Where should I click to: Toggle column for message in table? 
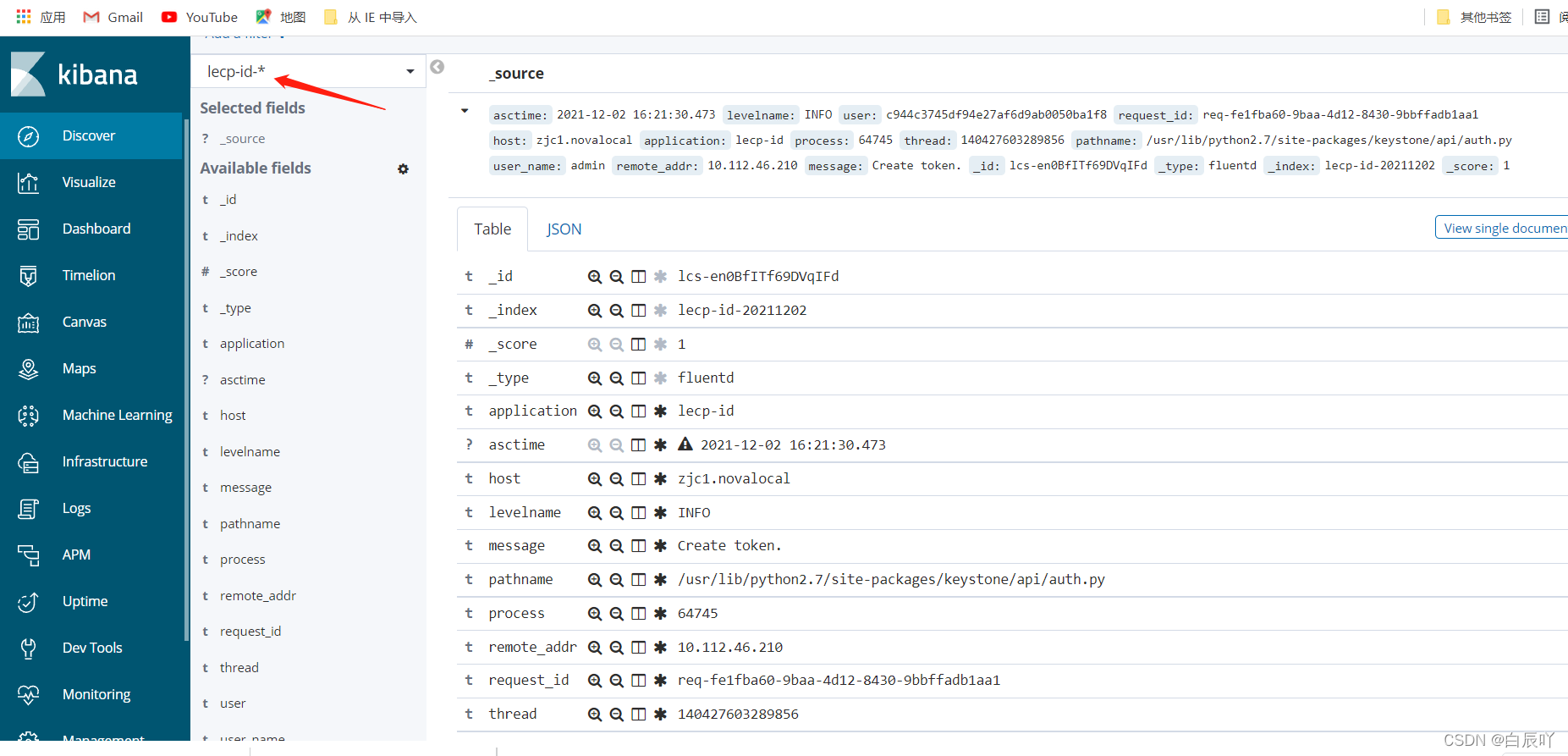(639, 546)
